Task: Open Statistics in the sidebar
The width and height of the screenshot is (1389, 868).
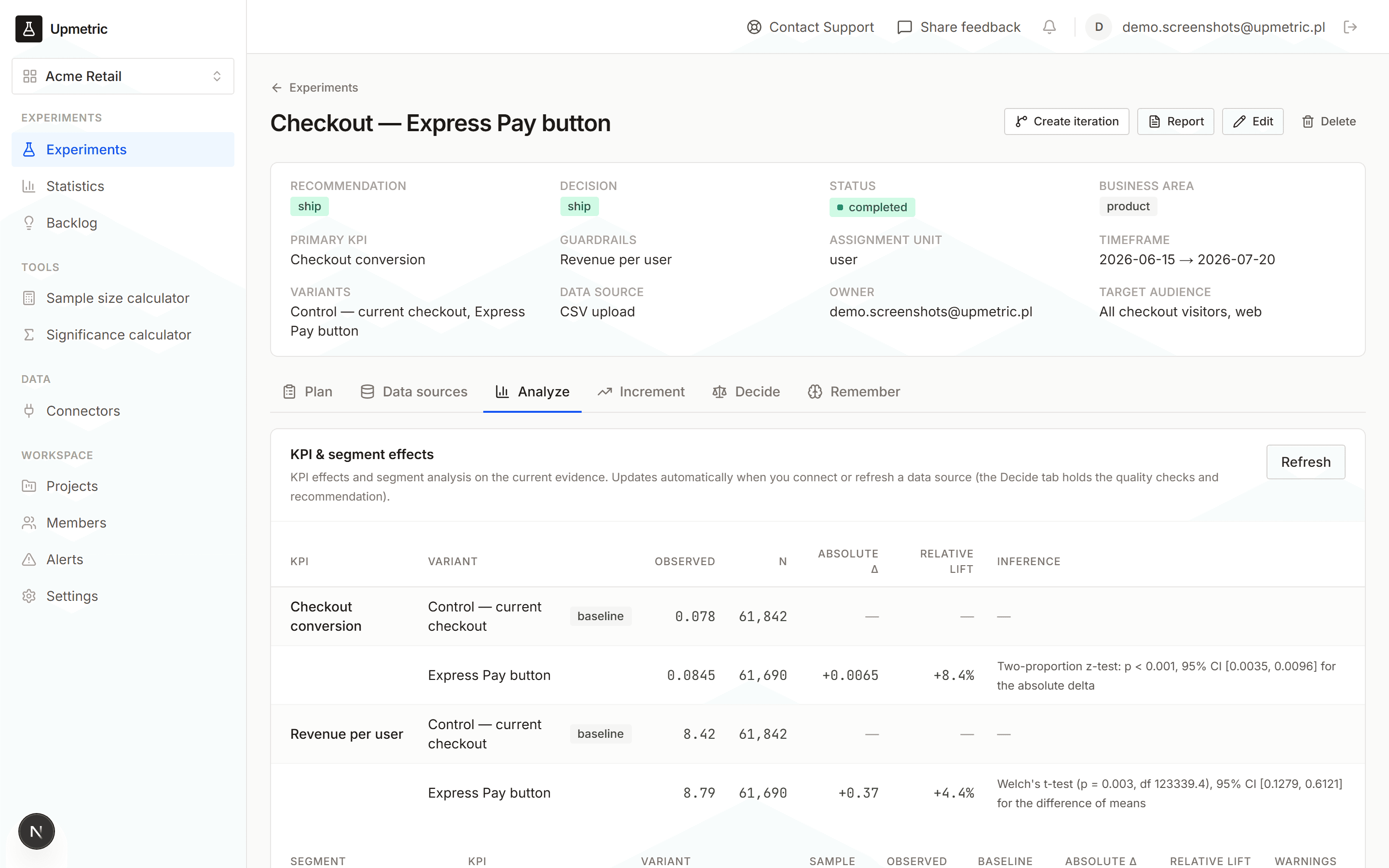Action: click(123, 186)
